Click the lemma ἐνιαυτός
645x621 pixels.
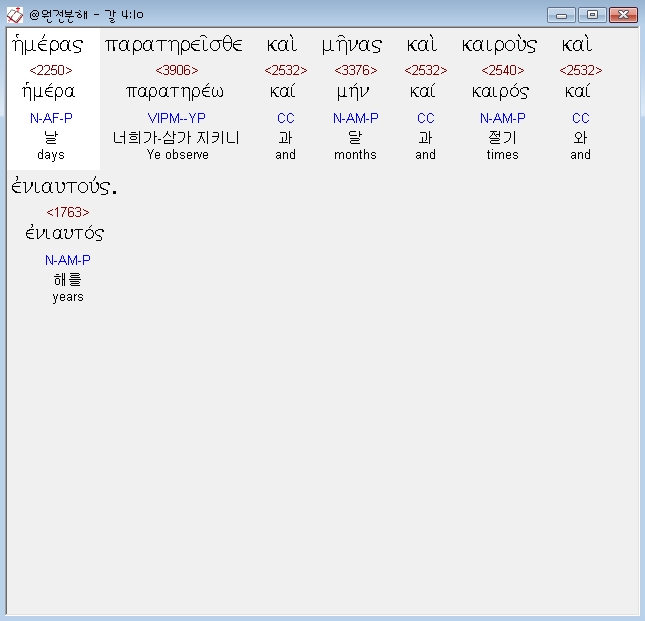click(65, 234)
